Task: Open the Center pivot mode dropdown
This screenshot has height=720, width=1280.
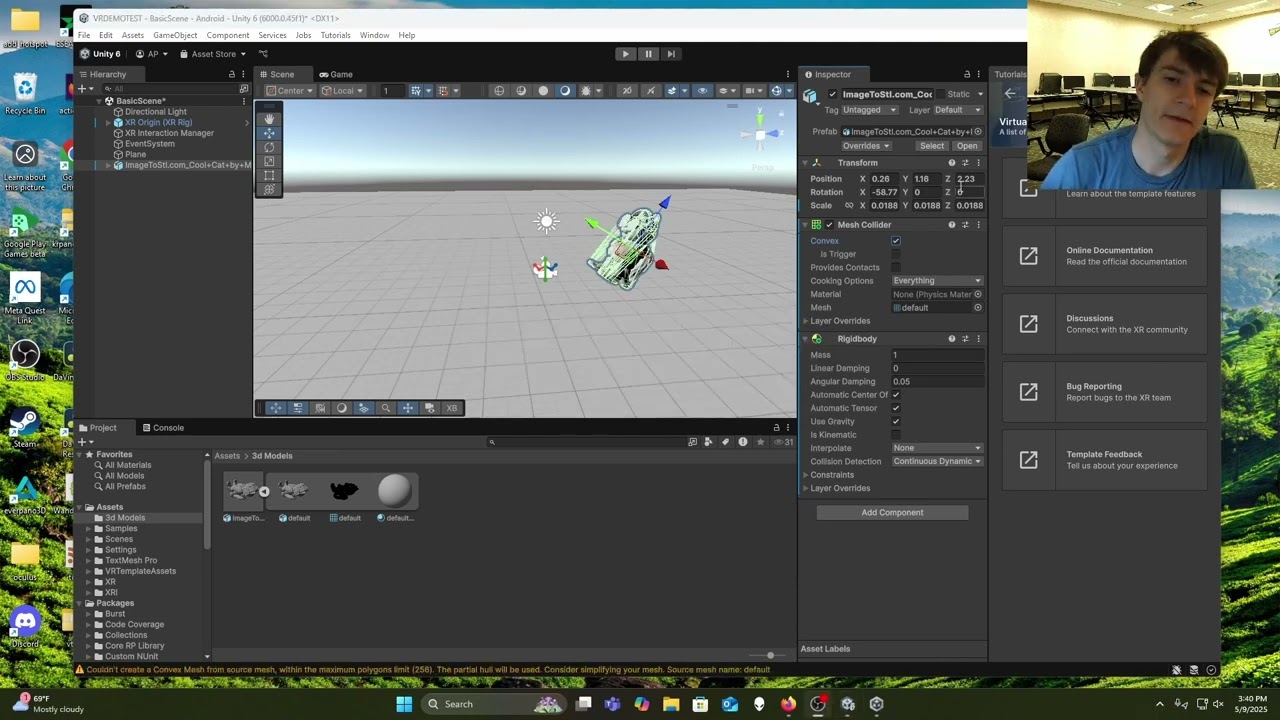Action: pyautogui.click(x=290, y=91)
